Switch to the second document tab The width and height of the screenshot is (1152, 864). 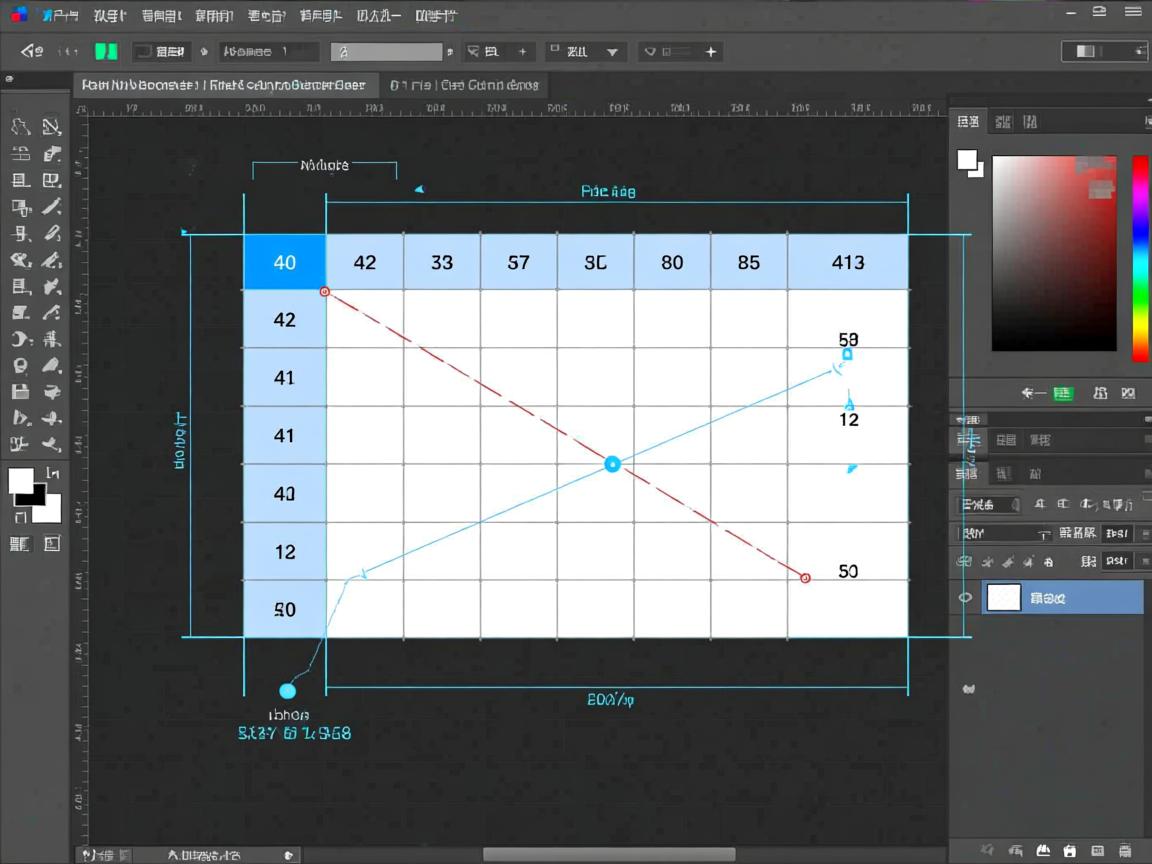pos(464,85)
